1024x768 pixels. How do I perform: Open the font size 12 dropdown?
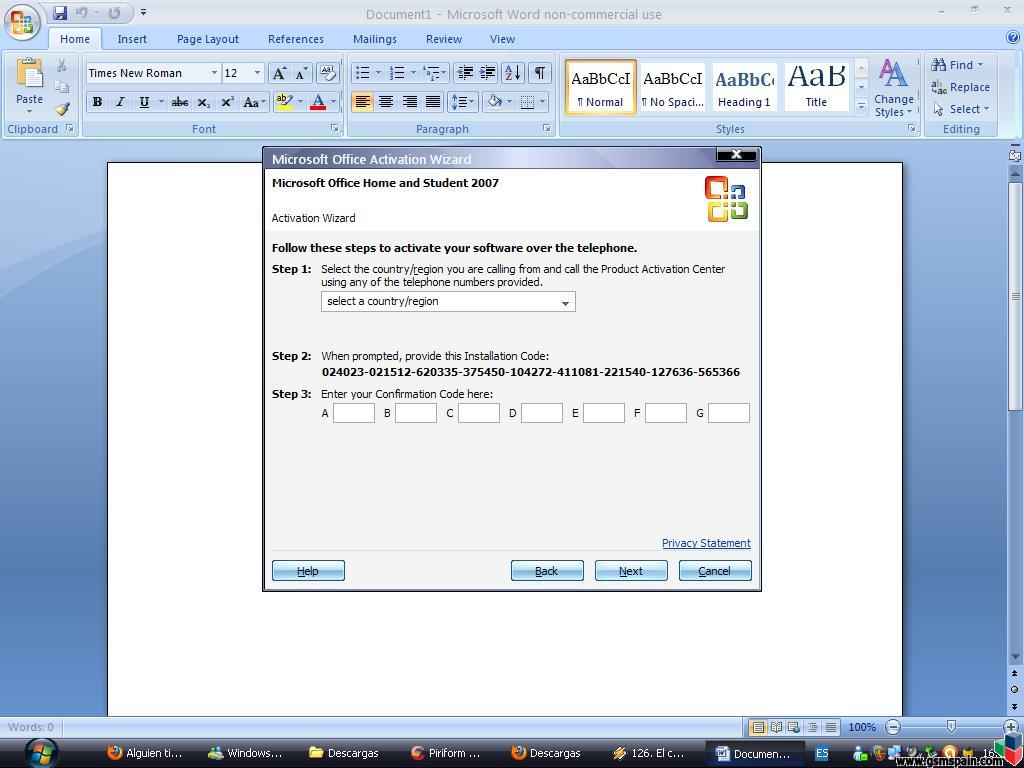tap(257, 73)
